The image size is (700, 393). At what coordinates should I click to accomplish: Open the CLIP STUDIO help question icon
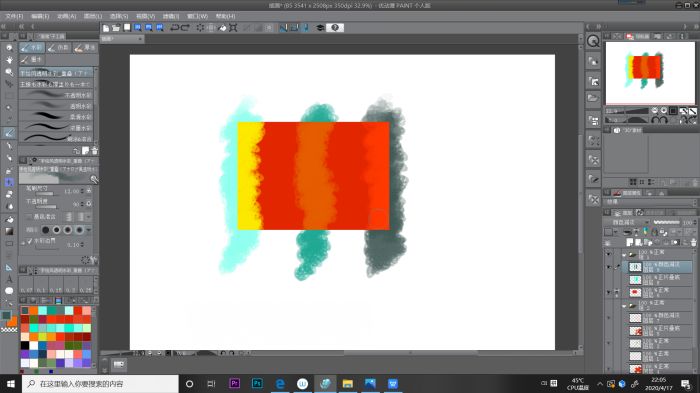(x=335, y=28)
